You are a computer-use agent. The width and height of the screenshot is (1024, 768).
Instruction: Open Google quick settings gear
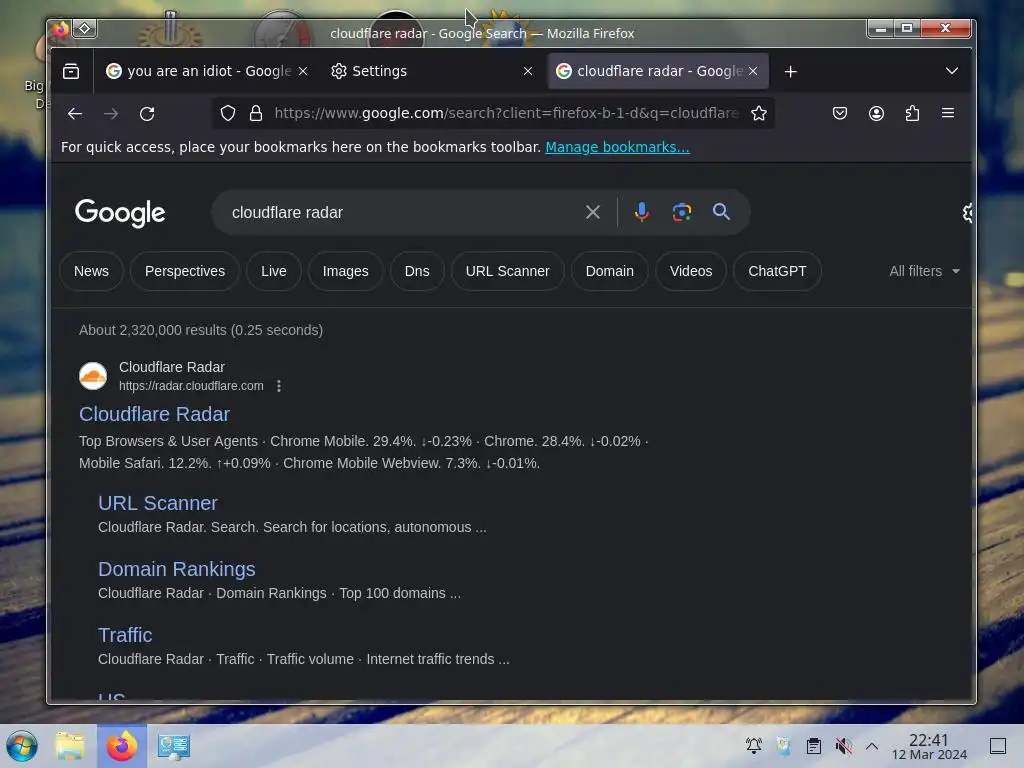(967, 212)
